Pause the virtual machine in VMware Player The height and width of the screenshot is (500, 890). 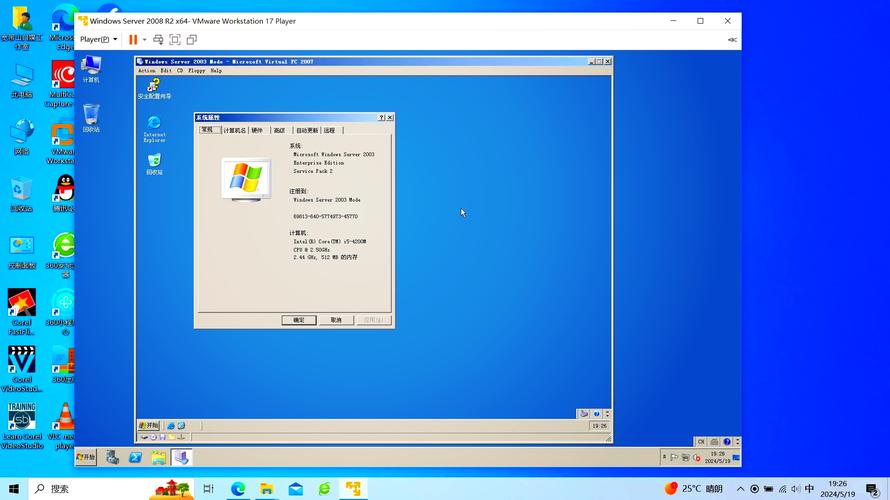[x=132, y=40]
